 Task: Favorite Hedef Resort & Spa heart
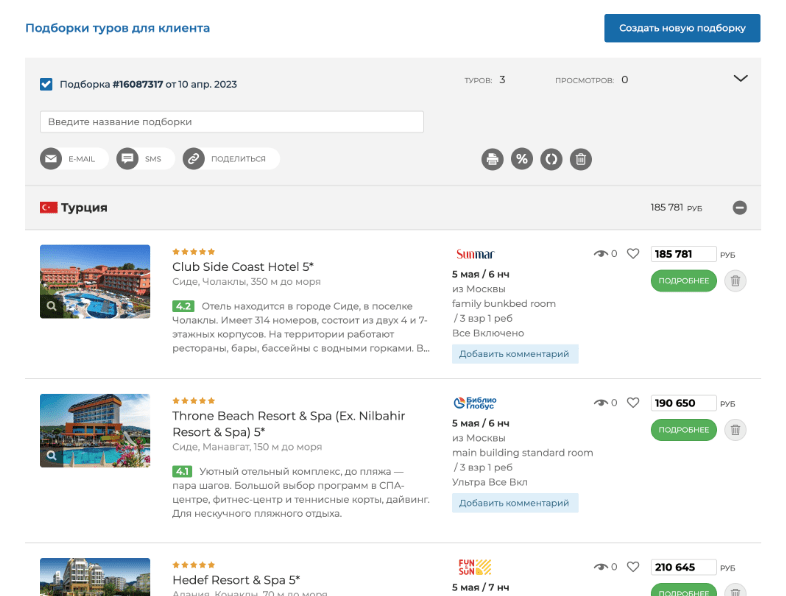[633, 567]
